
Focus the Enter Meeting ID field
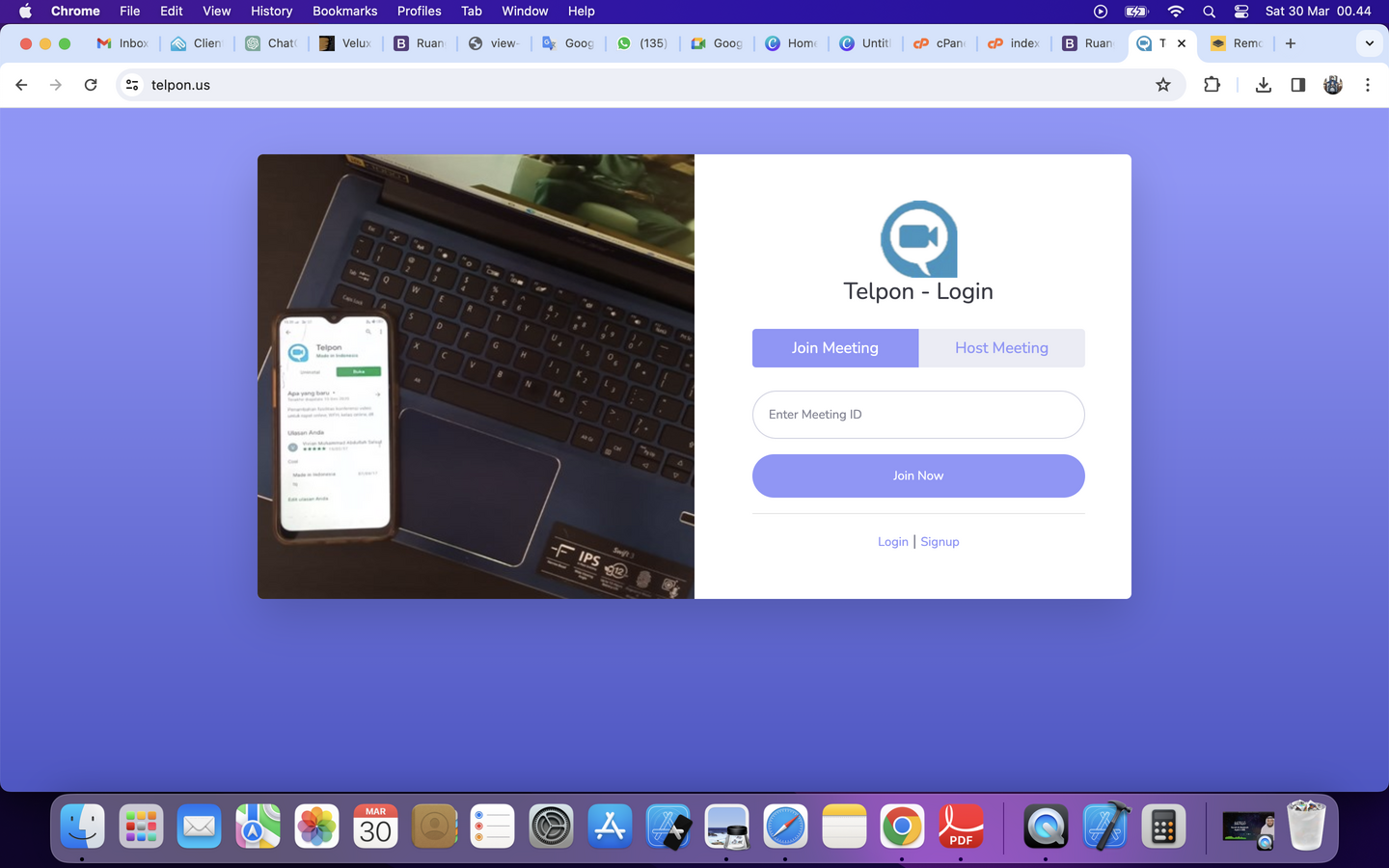pyautogui.click(x=918, y=415)
